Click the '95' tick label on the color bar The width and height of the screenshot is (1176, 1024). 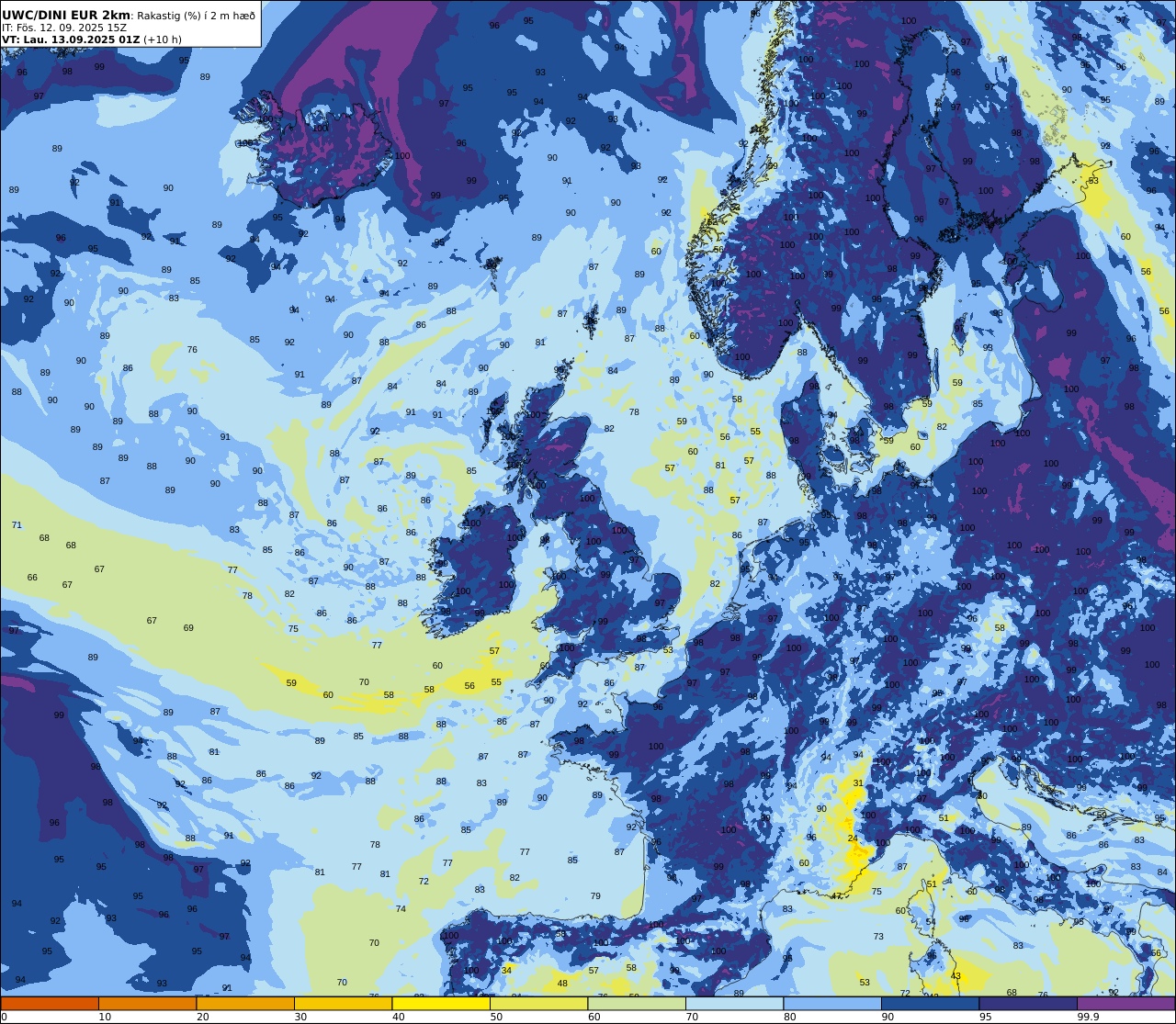(987, 1017)
